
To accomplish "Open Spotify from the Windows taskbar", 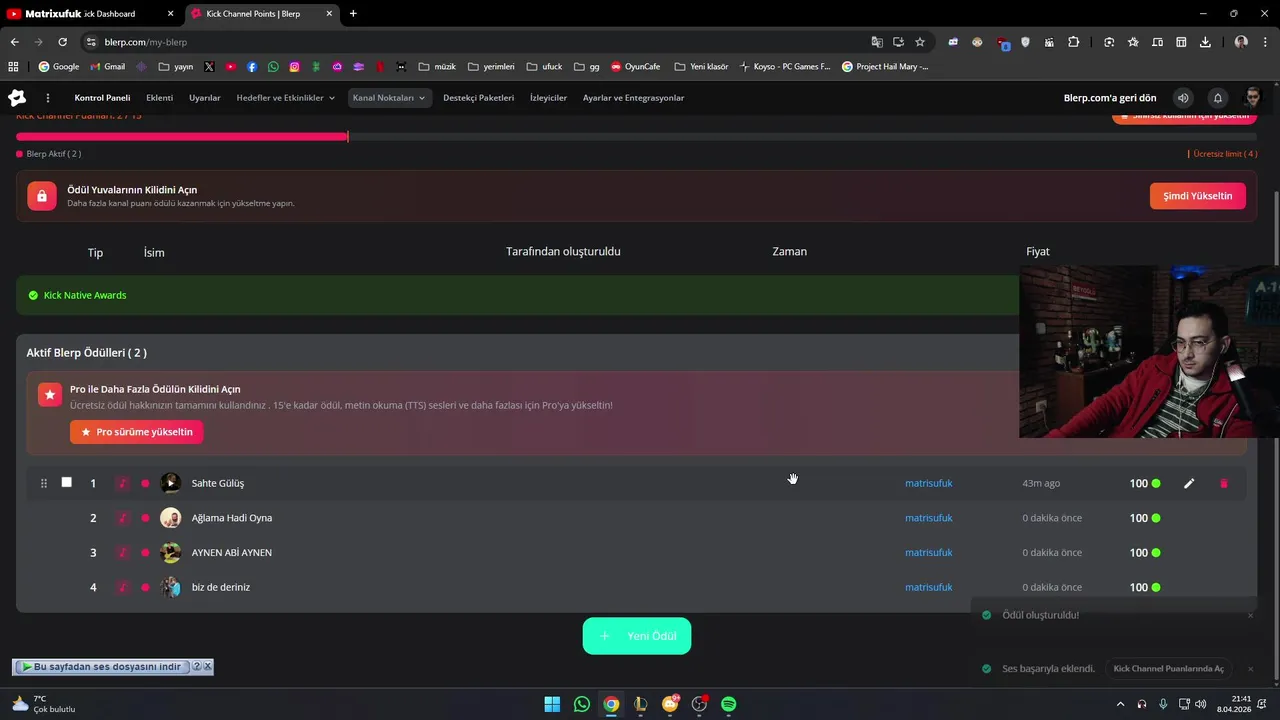I will click(729, 704).
